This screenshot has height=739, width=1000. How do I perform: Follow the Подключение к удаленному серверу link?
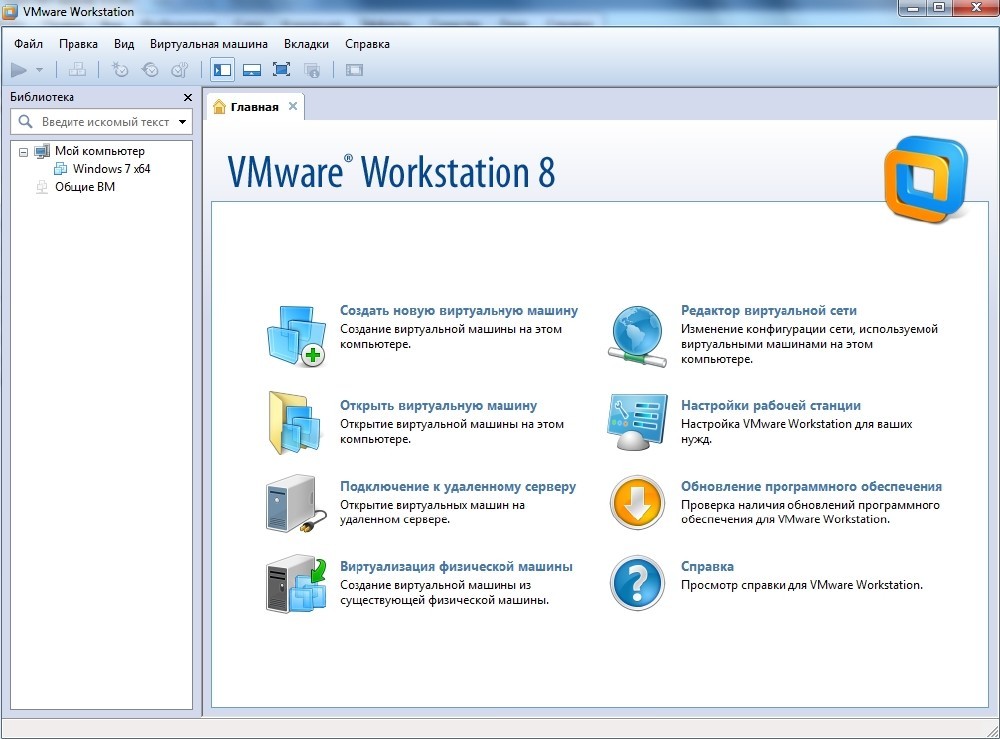coord(458,487)
